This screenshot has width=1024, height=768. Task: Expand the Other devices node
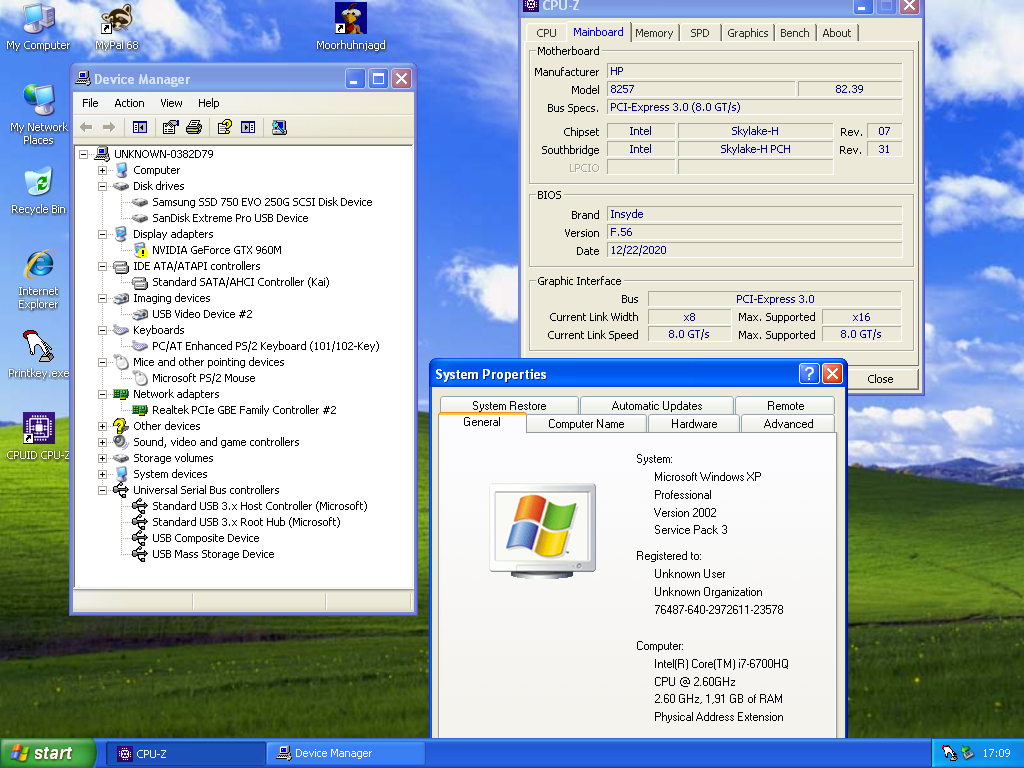pos(102,426)
